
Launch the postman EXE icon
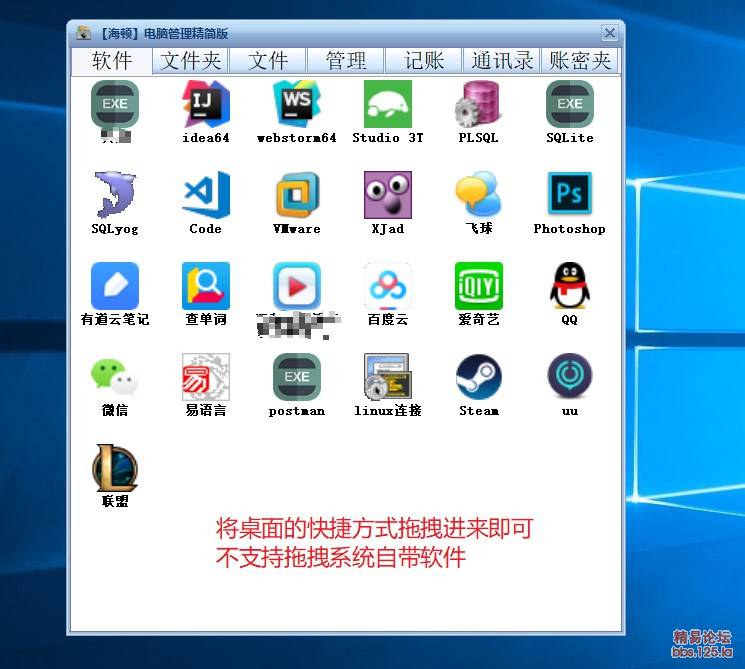(x=297, y=377)
